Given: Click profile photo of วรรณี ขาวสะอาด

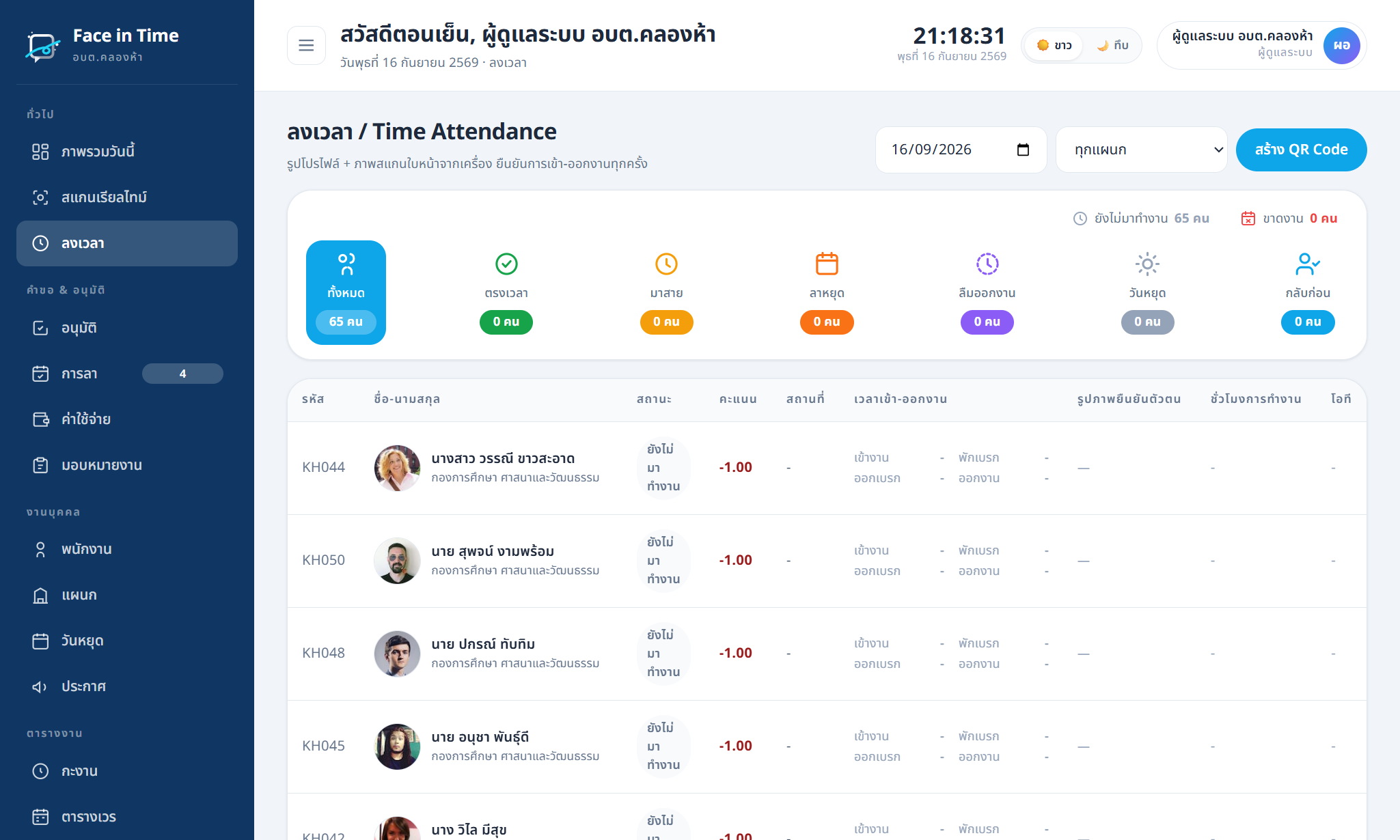Looking at the screenshot, I should pyautogui.click(x=397, y=468).
